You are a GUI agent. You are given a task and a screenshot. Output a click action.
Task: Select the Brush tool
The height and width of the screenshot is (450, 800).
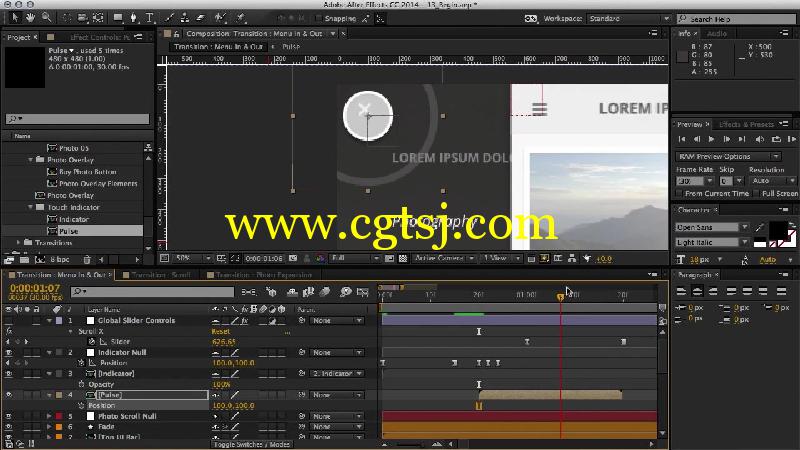(170, 18)
